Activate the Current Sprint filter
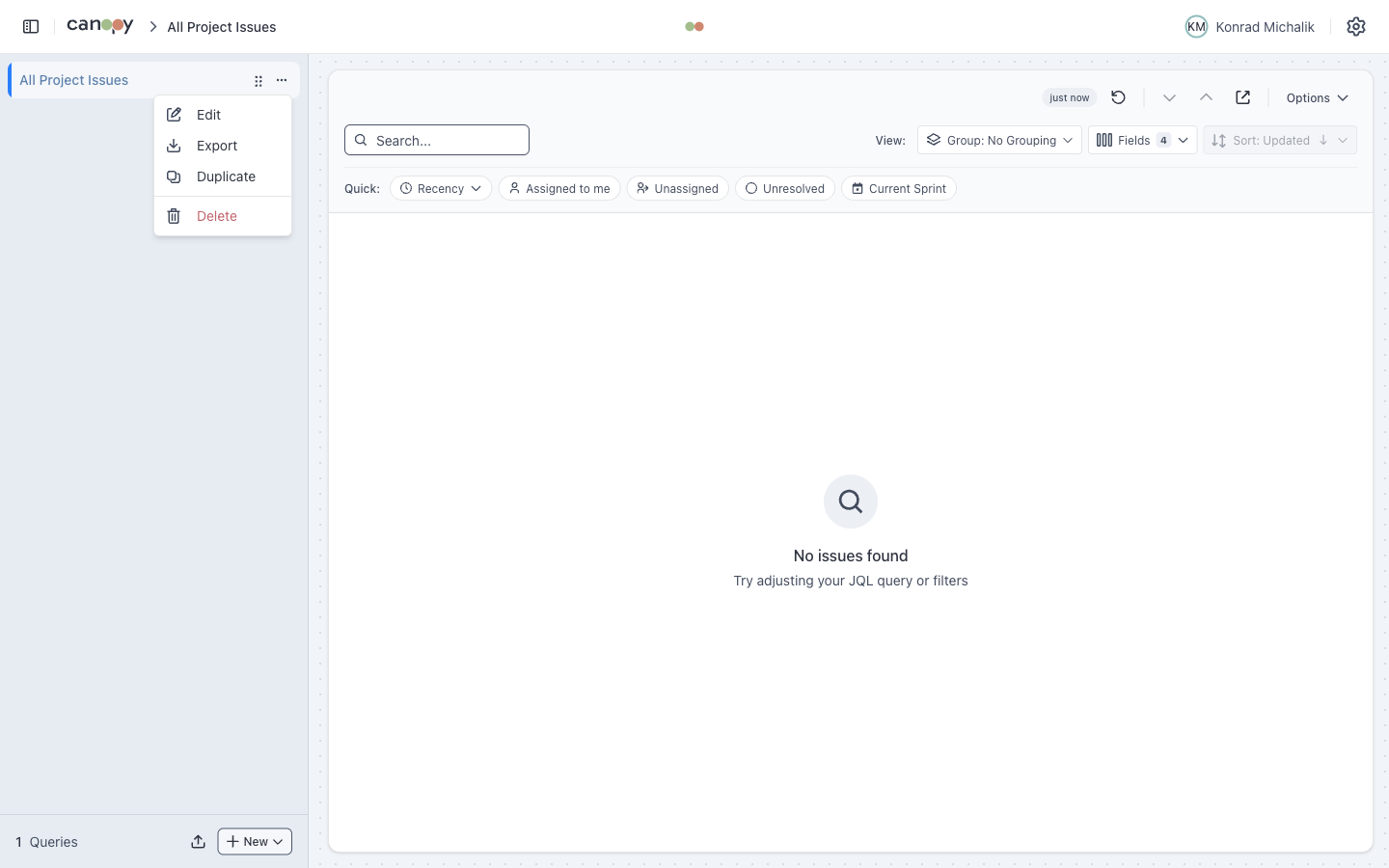Image resolution: width=1389 pixels, height=868 pixels. [898, 188]
